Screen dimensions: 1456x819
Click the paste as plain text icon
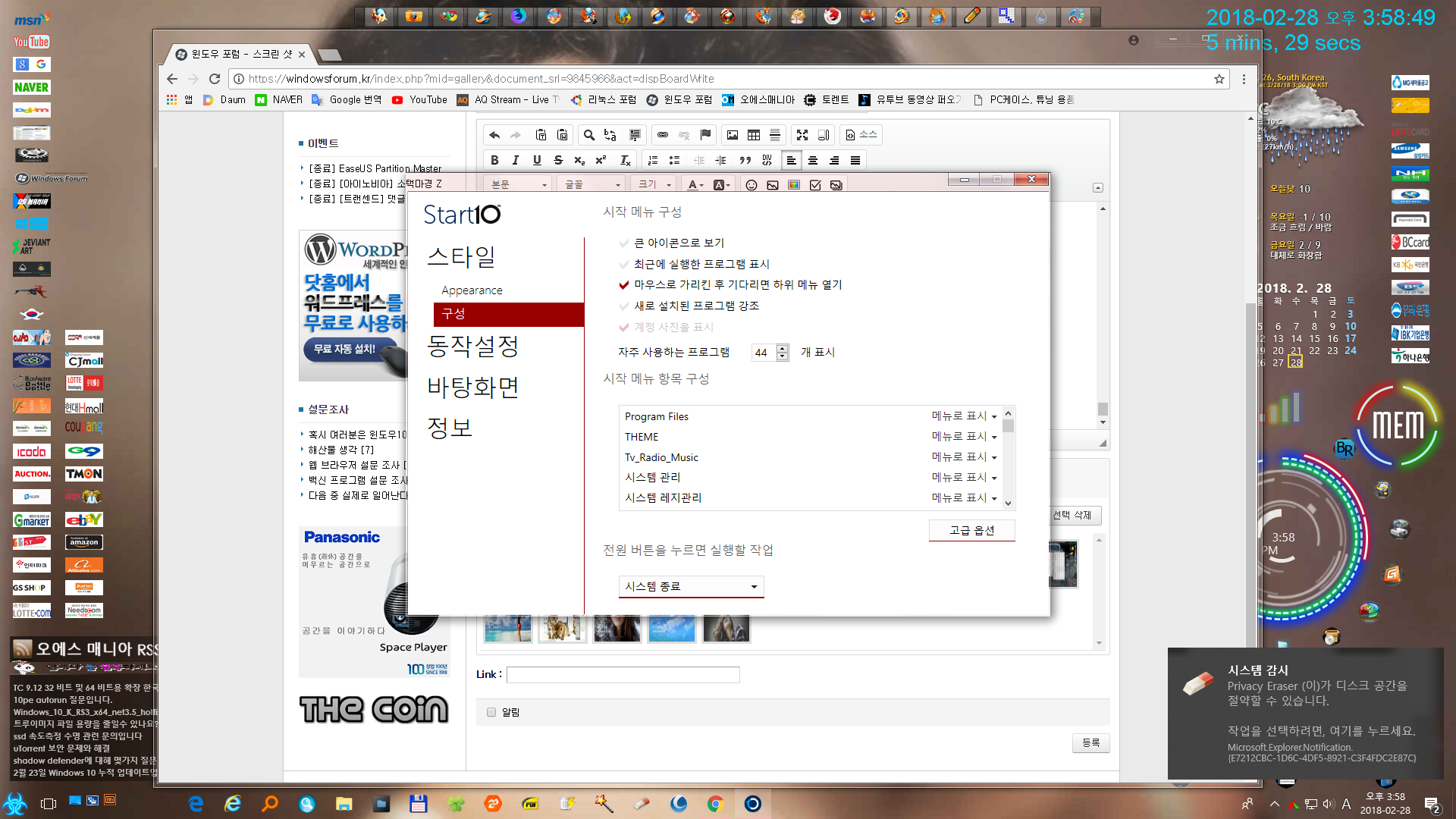pos(541,135)
